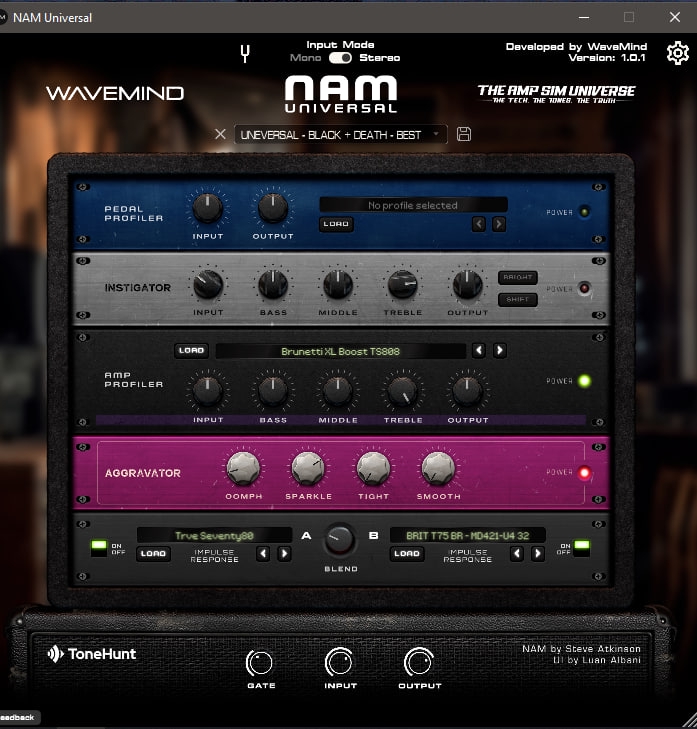
Task: Adjust Pedal Profiler Output knob
Action: pyautogui.click(x=273, y=207)
